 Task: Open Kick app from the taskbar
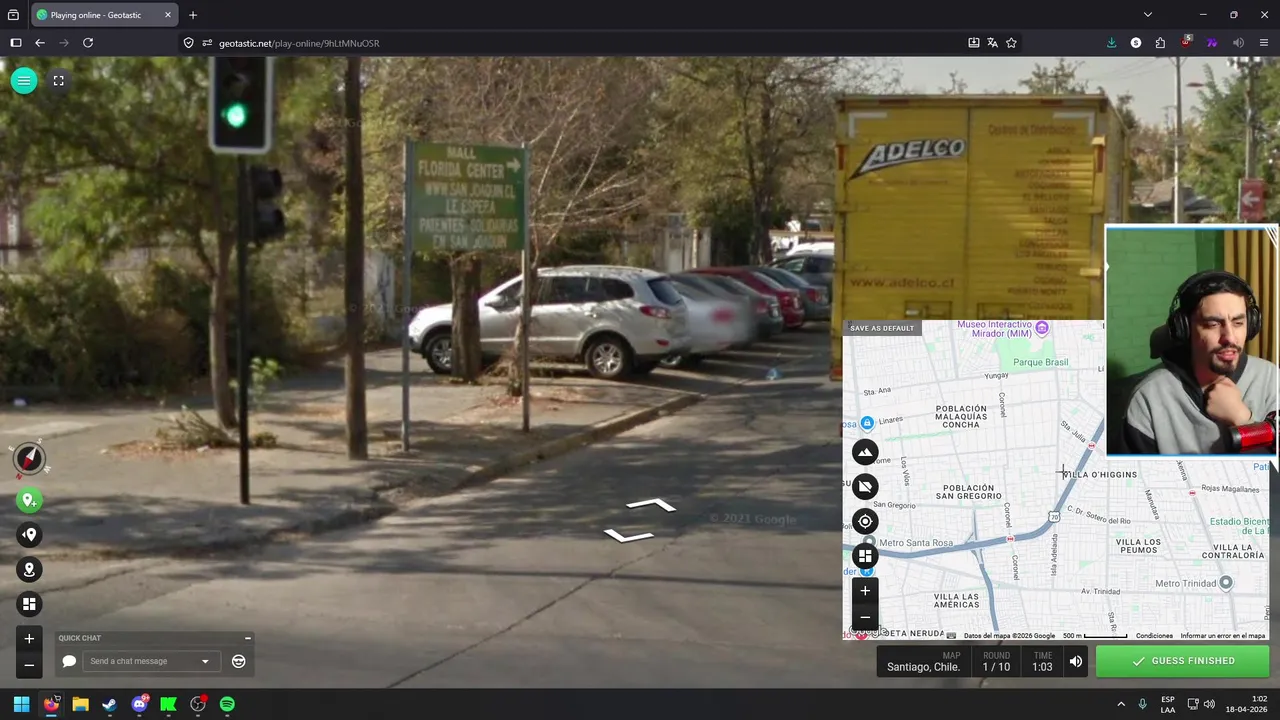pyautogui.click(x=168, y=704)
